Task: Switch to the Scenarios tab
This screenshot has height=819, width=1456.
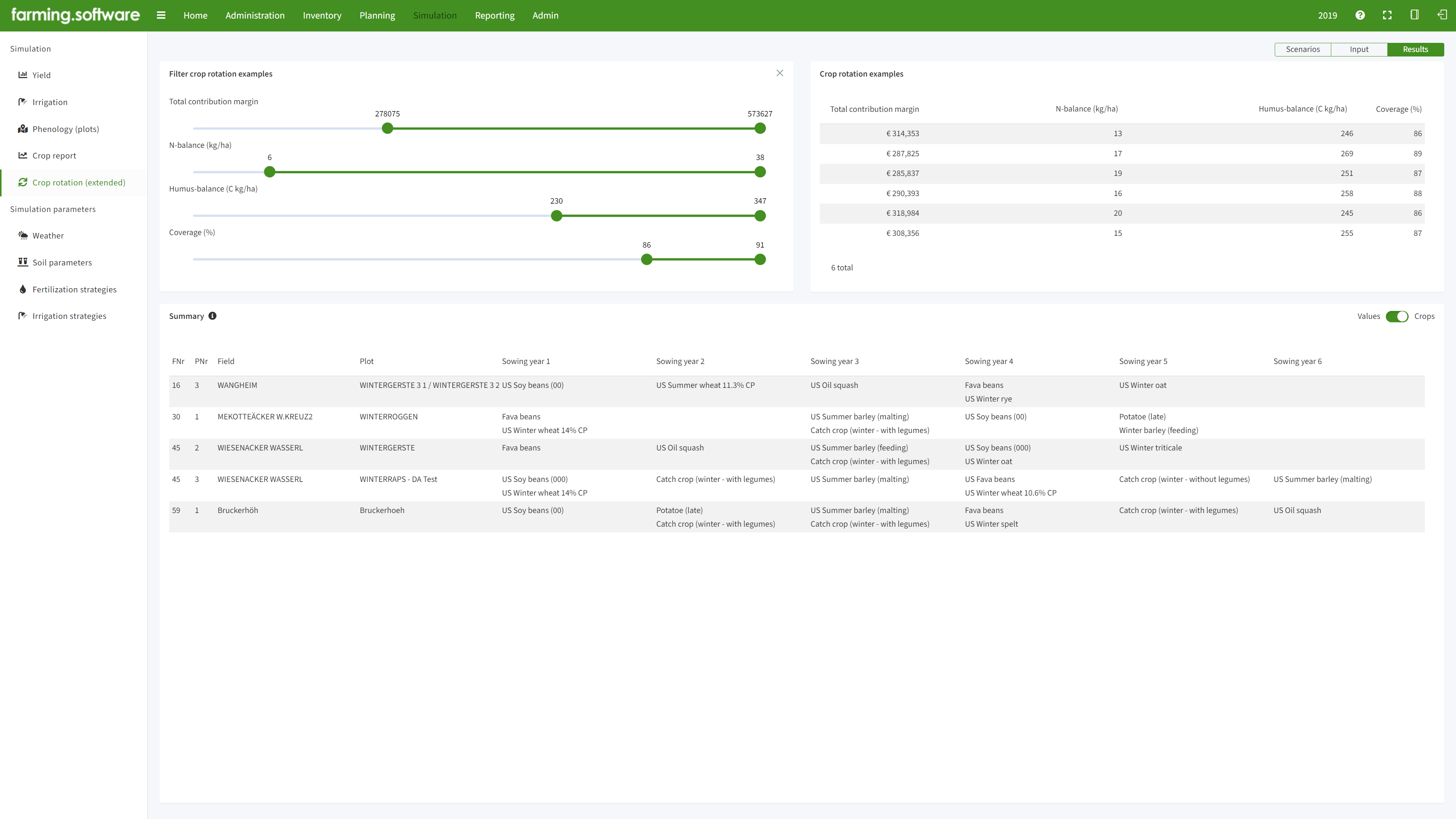Action: pyautogui.click(x=1302, y=49)
